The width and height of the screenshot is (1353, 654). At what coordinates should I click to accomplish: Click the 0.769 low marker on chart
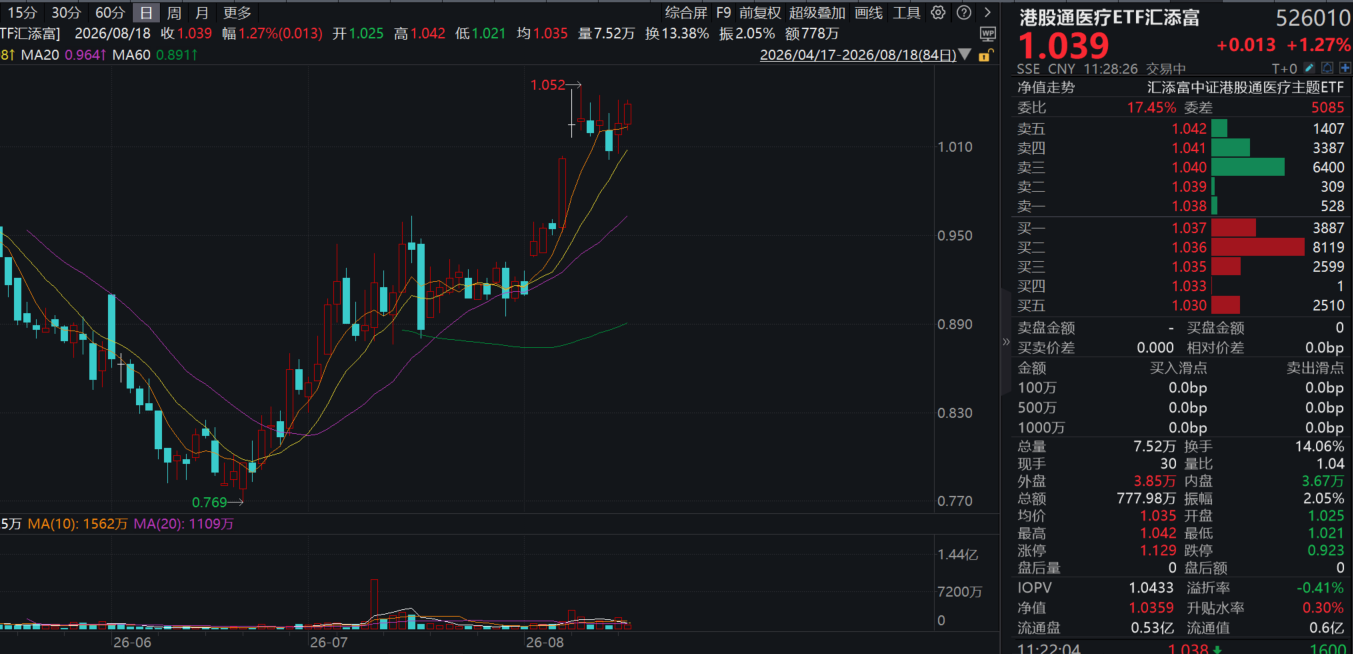pyautogui.click(x=209, y=501)
